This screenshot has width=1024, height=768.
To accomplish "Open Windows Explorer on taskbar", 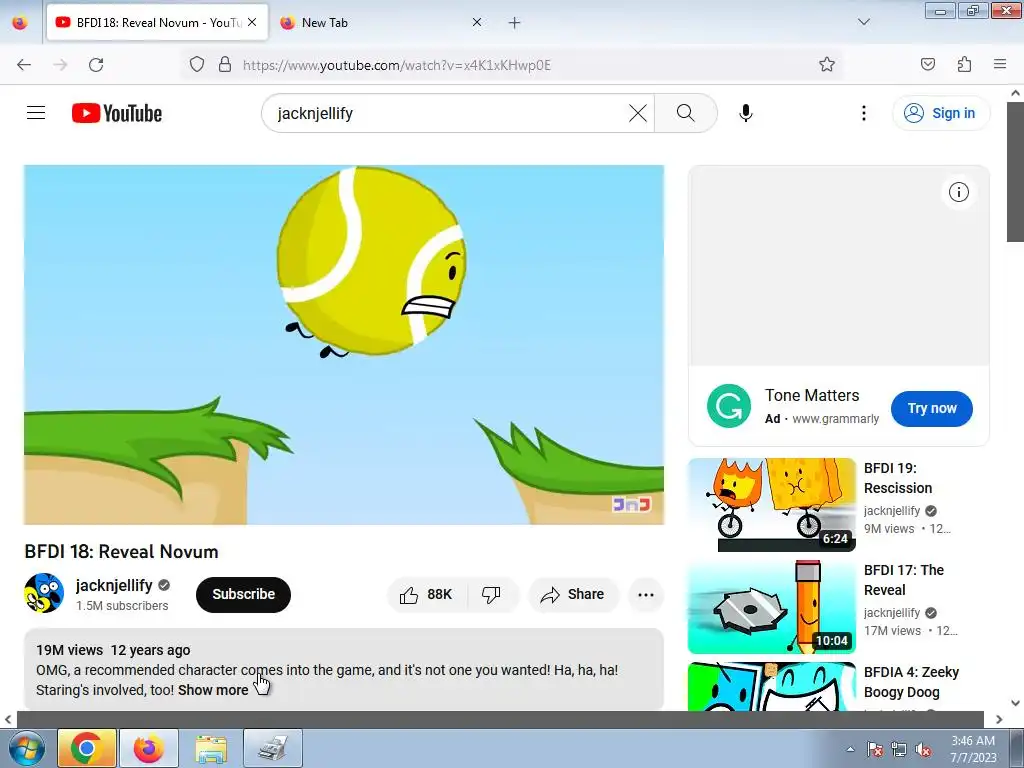I will pos(211,748).
